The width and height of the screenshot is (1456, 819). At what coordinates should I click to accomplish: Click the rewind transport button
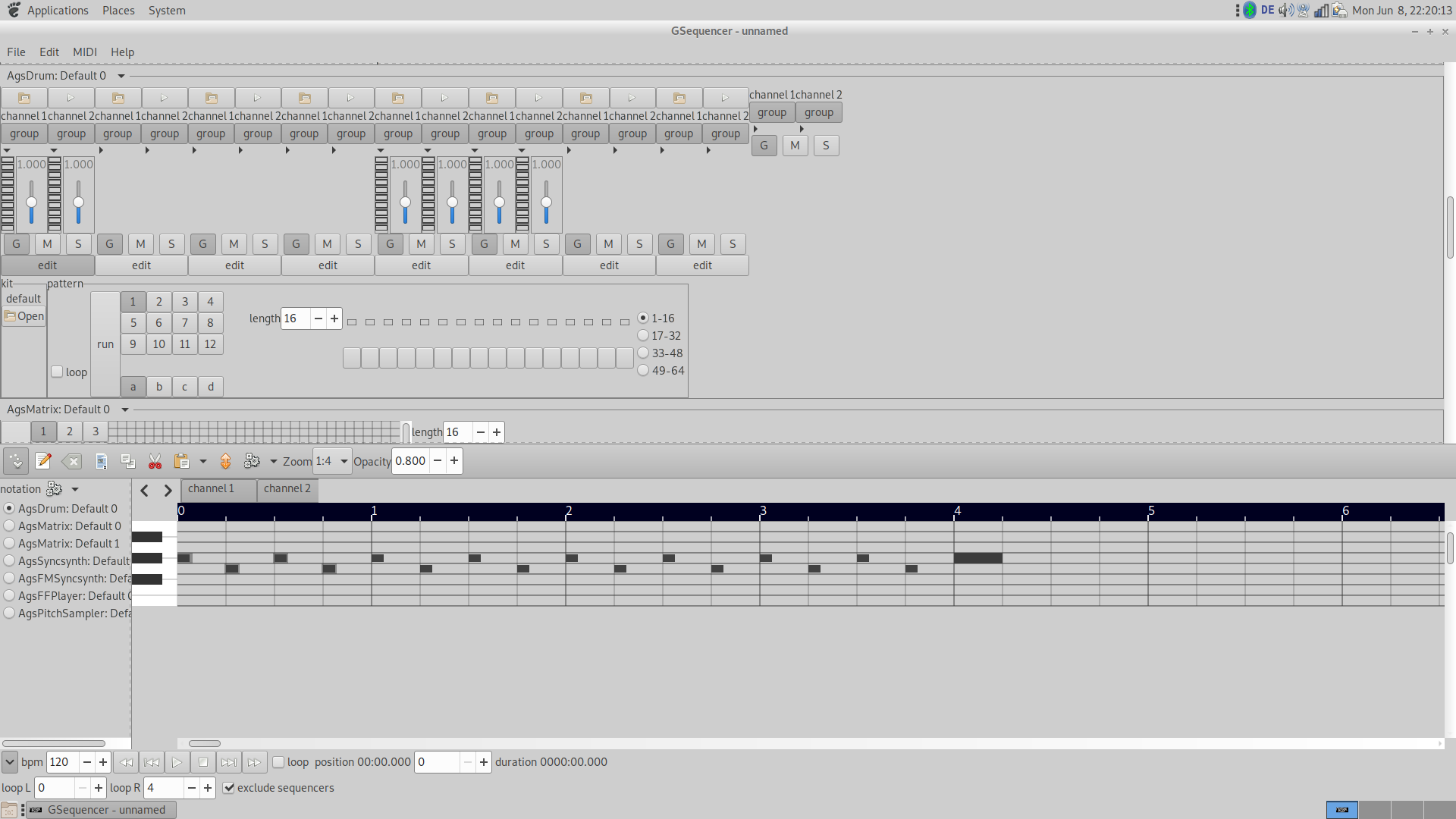[126, 762]
